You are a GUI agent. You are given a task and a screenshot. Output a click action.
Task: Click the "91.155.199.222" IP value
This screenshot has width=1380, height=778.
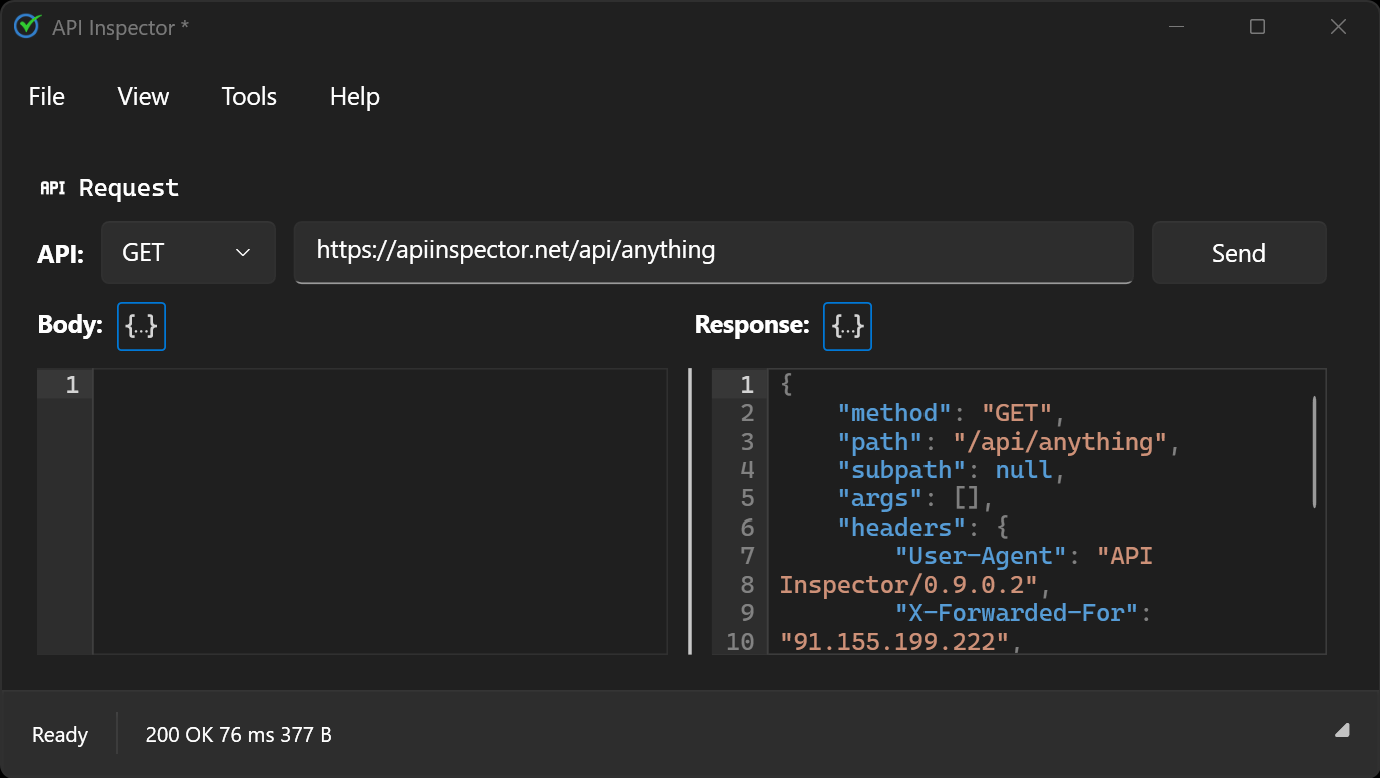point(894,641)
